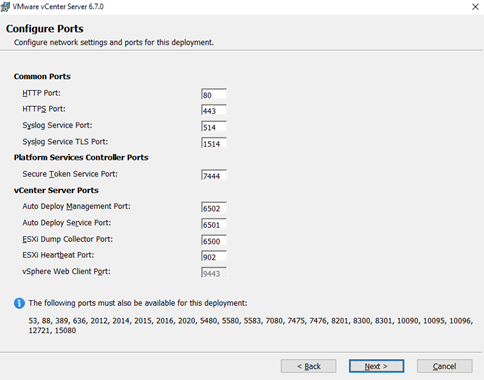Click the vSphere Web Client Port label
The width and height of the screenshot is (484, 380).
coord(66,272)
